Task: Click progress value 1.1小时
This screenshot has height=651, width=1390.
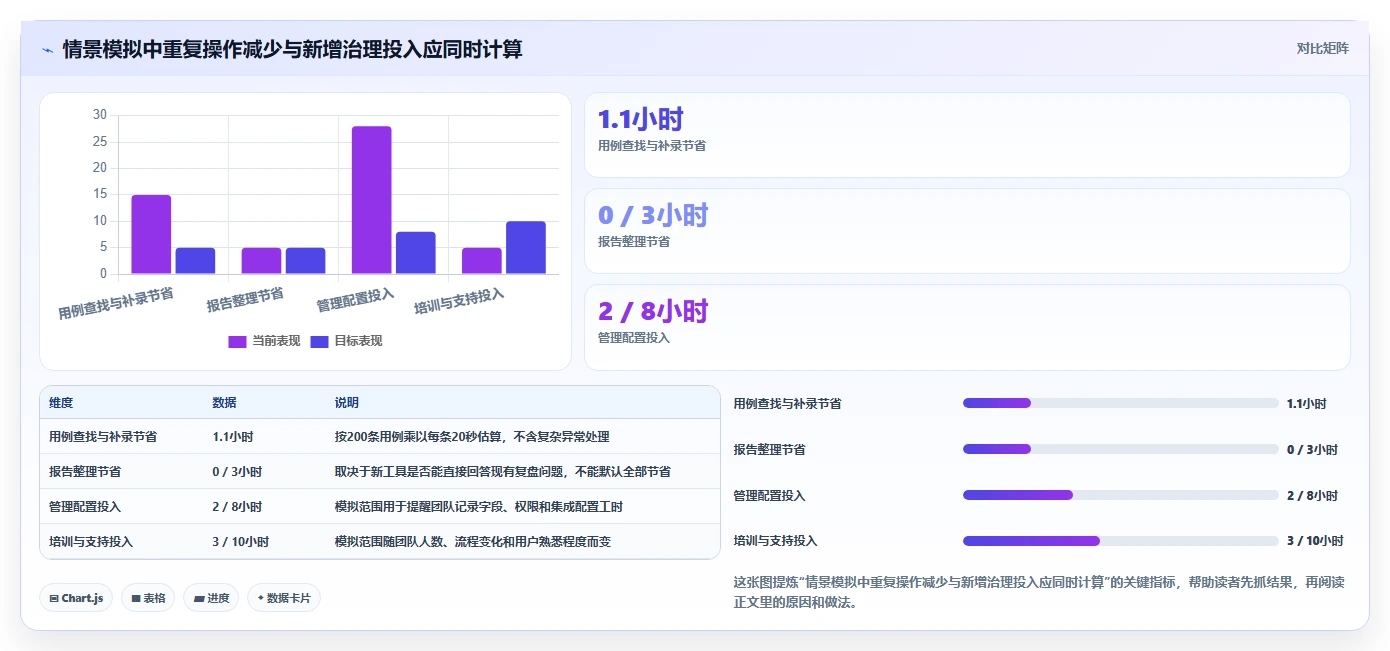Action: (1306, 403)
